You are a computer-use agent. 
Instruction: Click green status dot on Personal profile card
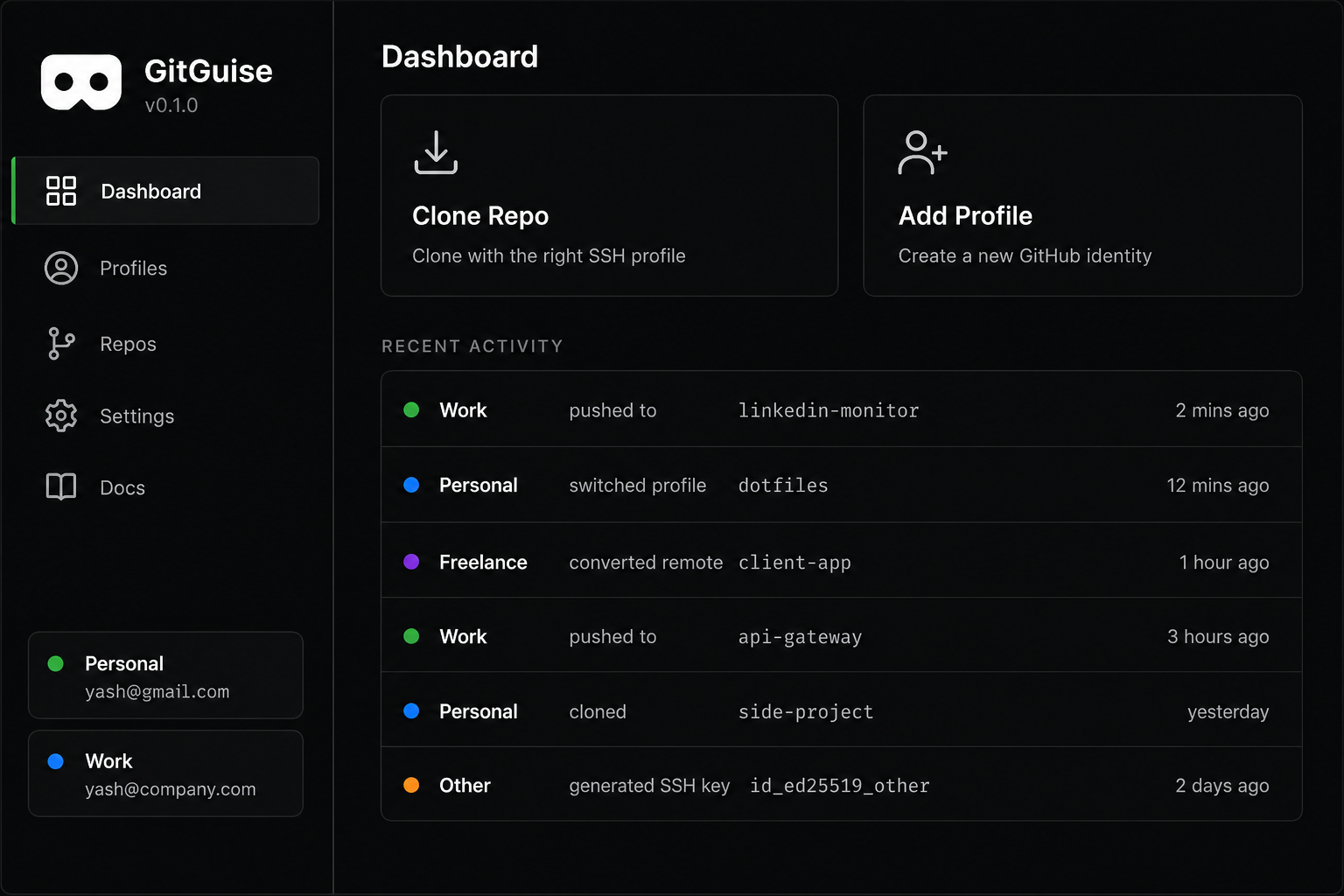[55, 663]
